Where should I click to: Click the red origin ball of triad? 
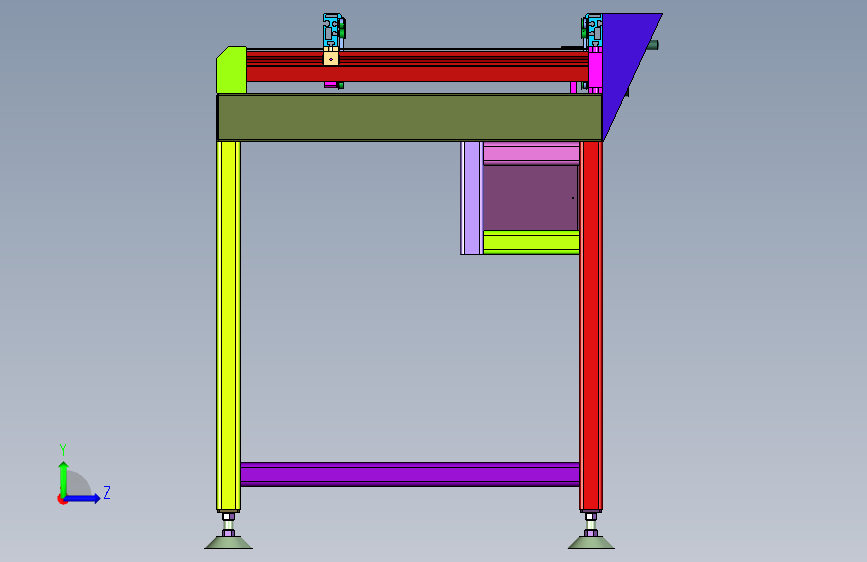coord(61,499)
